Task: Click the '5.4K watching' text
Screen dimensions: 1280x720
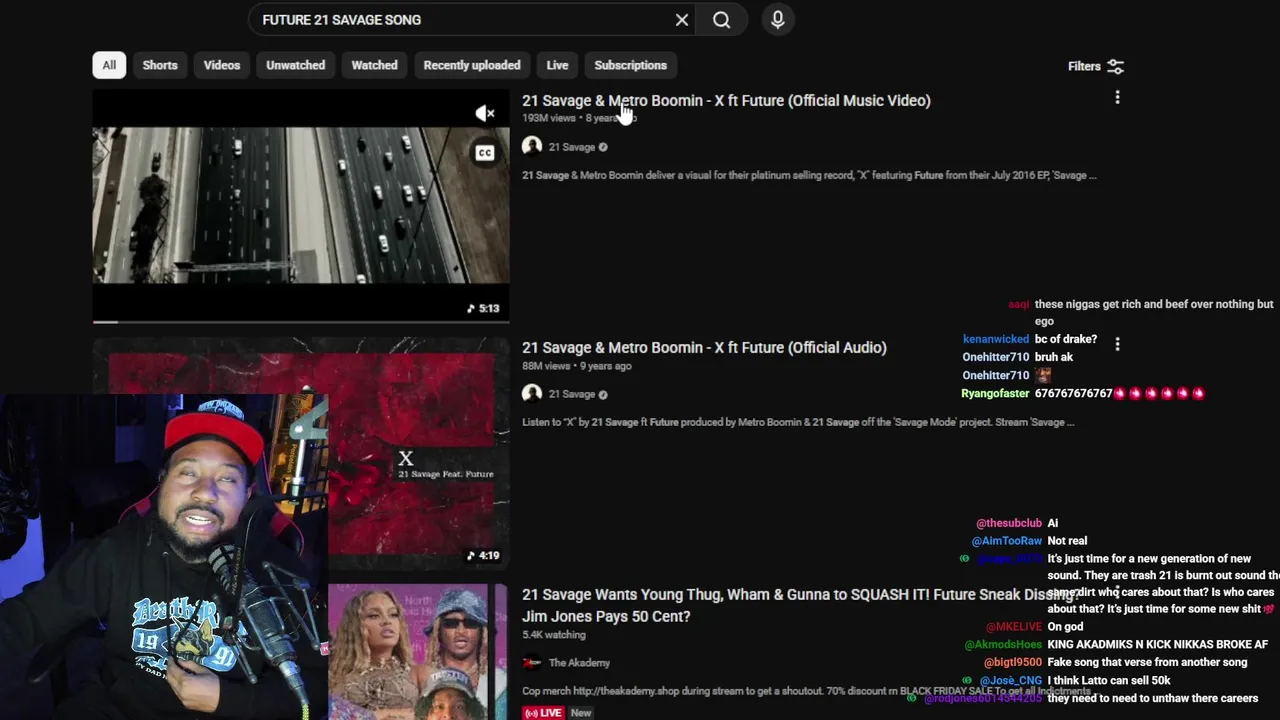Action: click(554, 635)
